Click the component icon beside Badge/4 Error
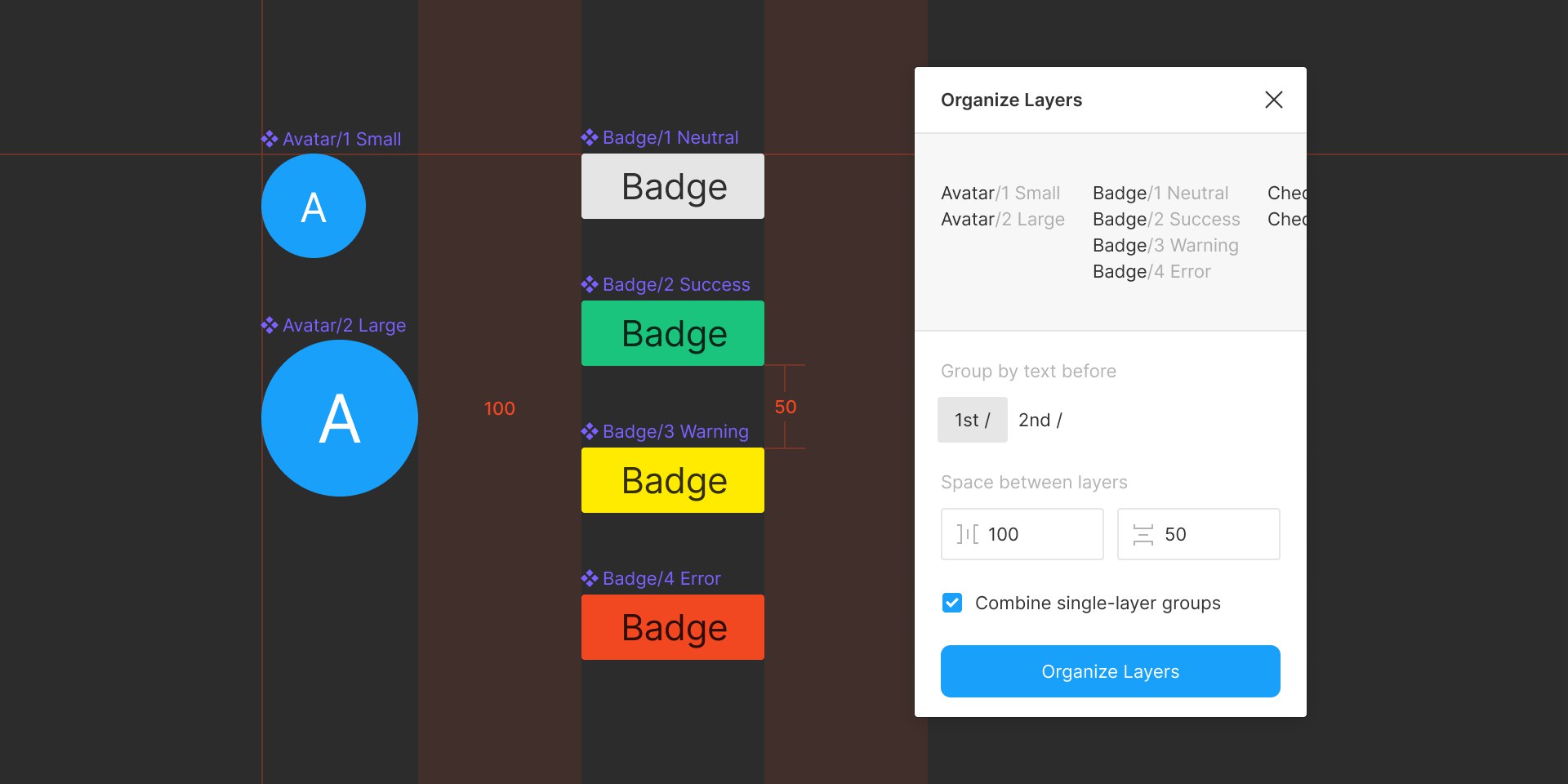Image resolution: width=1568 pixels, height=784 pixels. tap(590, 578)
